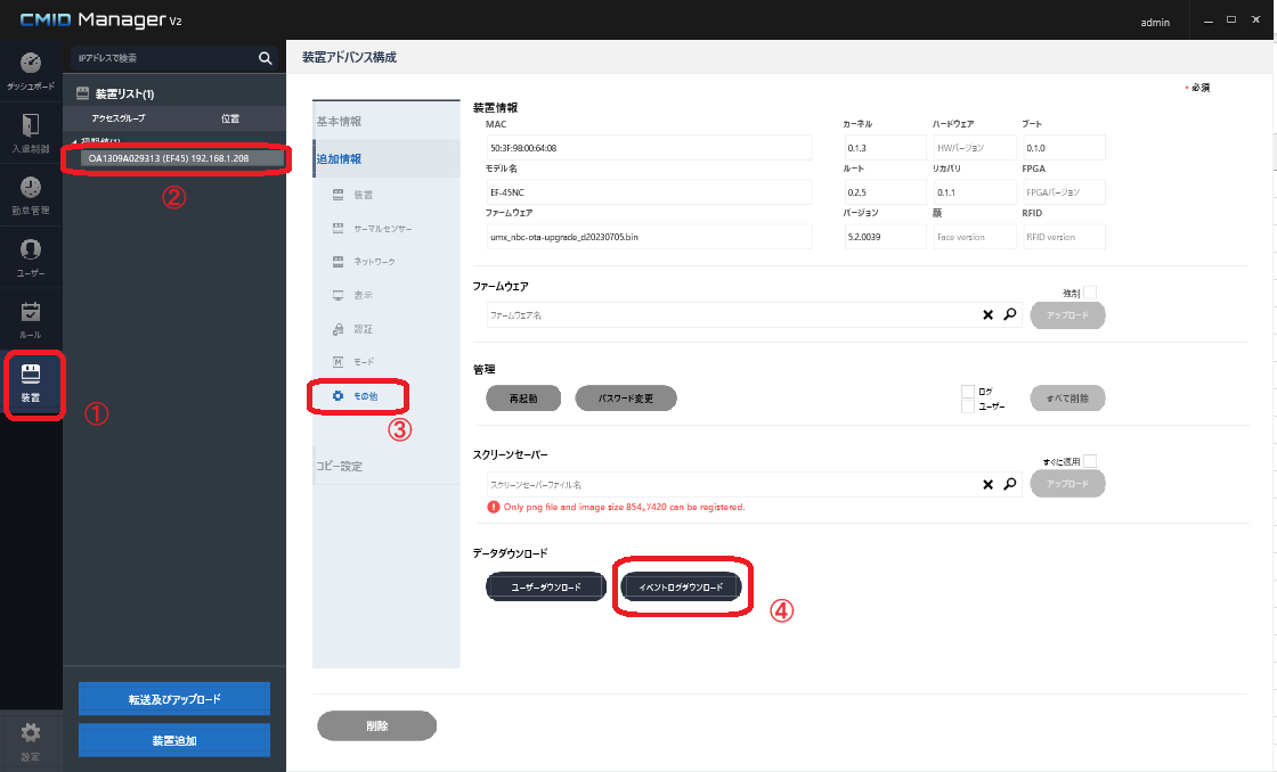Click the IP address search magnifier icon
The width and height of the screenshot is (1277, 772).
point(265,58)
